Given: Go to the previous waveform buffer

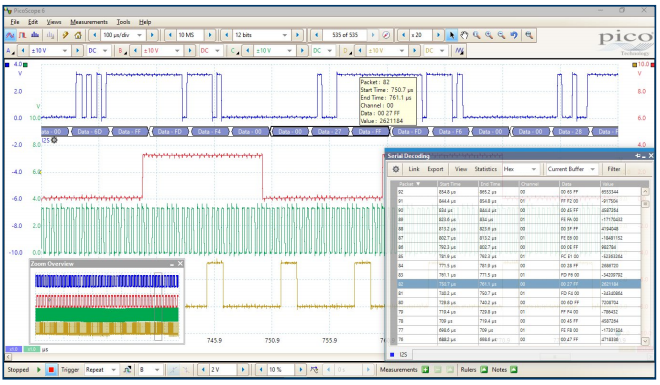Looking at the screenshot, I should [x=316, y=35].
